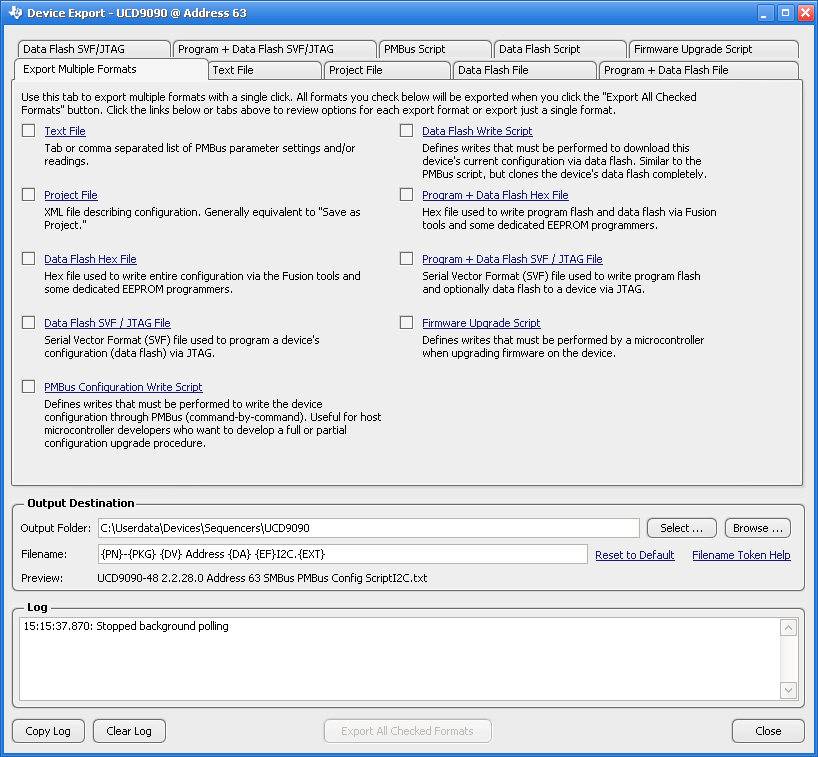Switch to the Text File tab
The height and width of the screenshot is (757, 818).
pos(264,70)
